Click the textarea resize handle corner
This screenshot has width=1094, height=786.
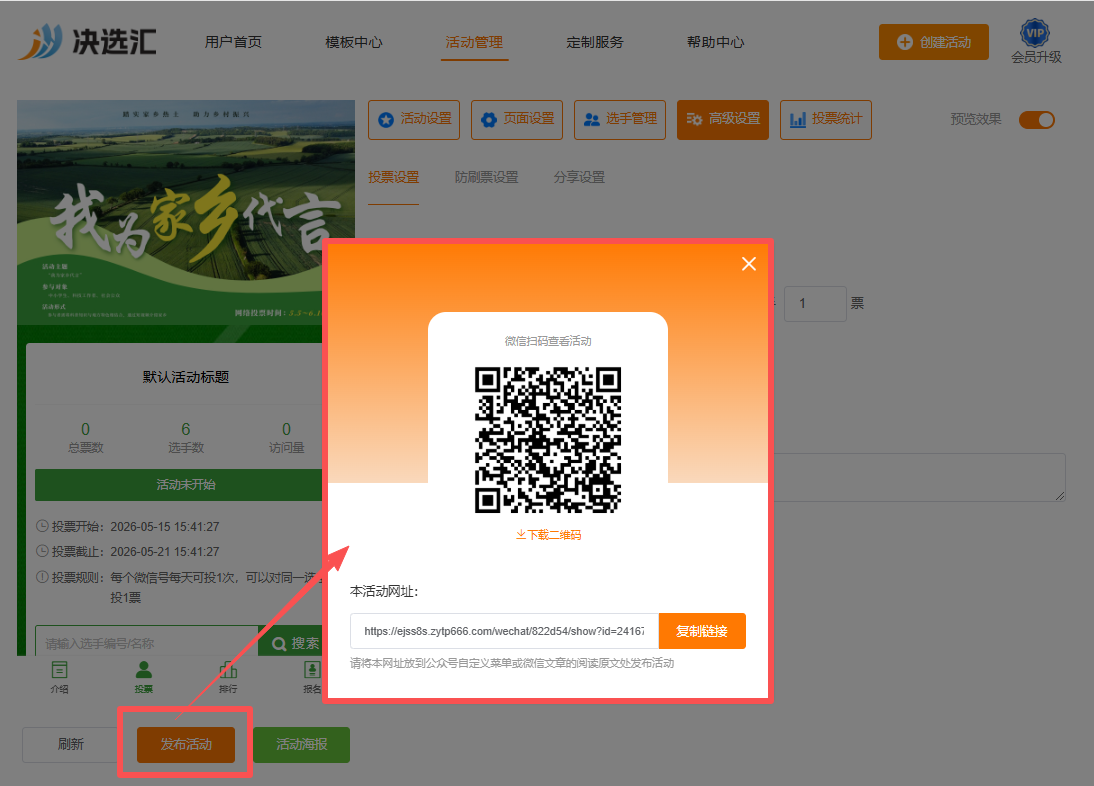tap(1060, 496)
